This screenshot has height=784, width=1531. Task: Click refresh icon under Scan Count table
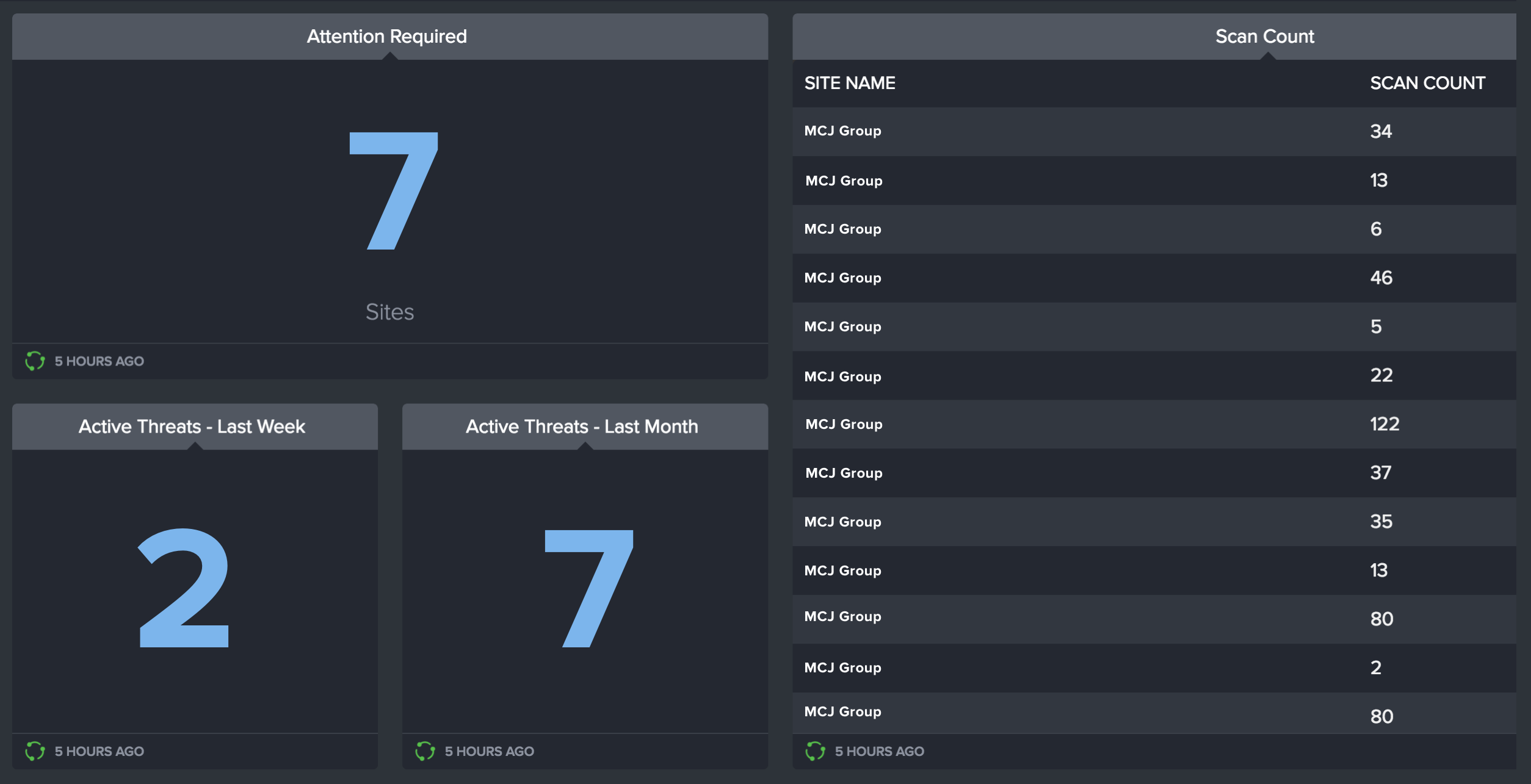click(x=815, y=751)
